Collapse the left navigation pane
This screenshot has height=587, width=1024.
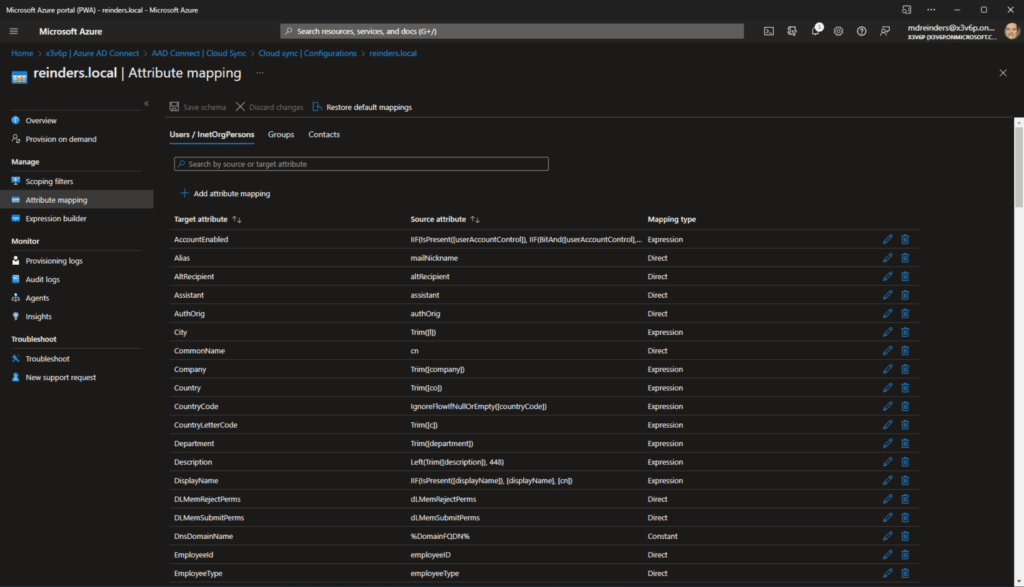pos(146,103)
